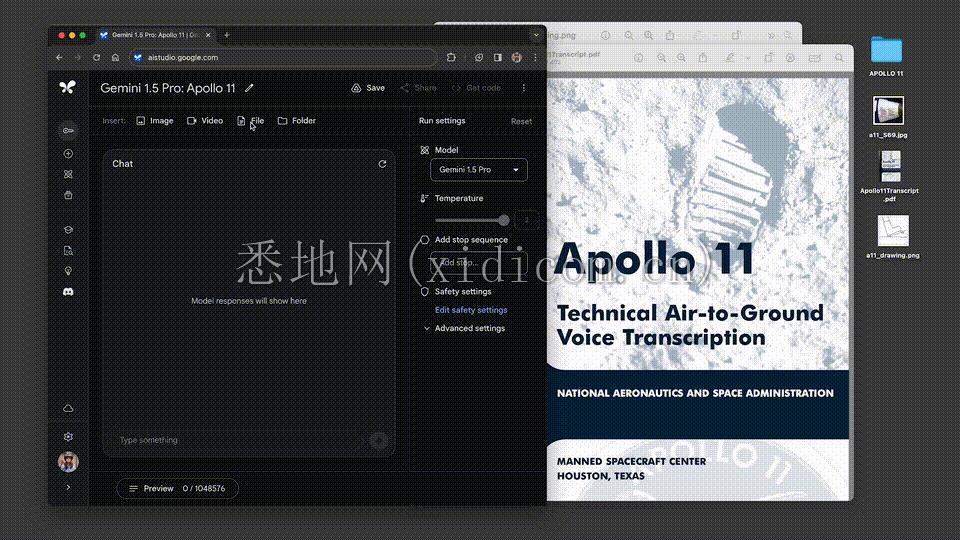The image size is (960, 540).
Task: Click the pencil icon to rename prompt
Action: [x=249, y=88]
